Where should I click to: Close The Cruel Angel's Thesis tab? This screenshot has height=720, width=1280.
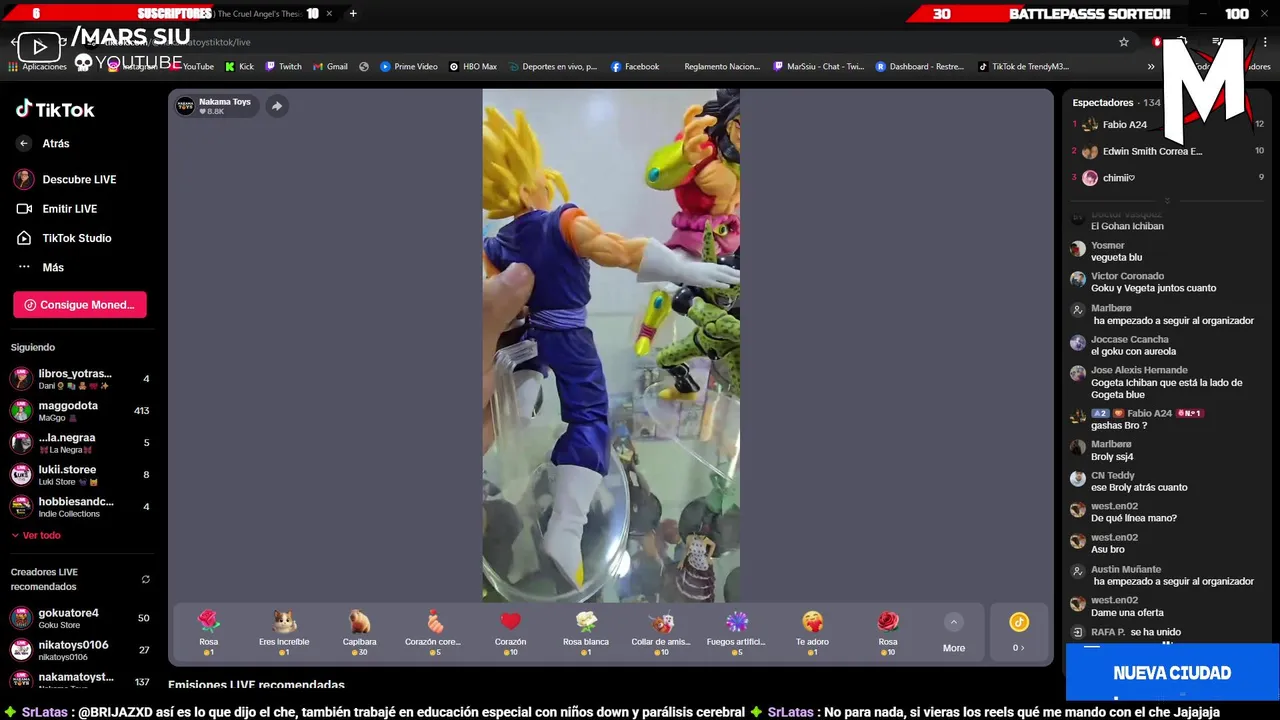(x=330, y=13)
